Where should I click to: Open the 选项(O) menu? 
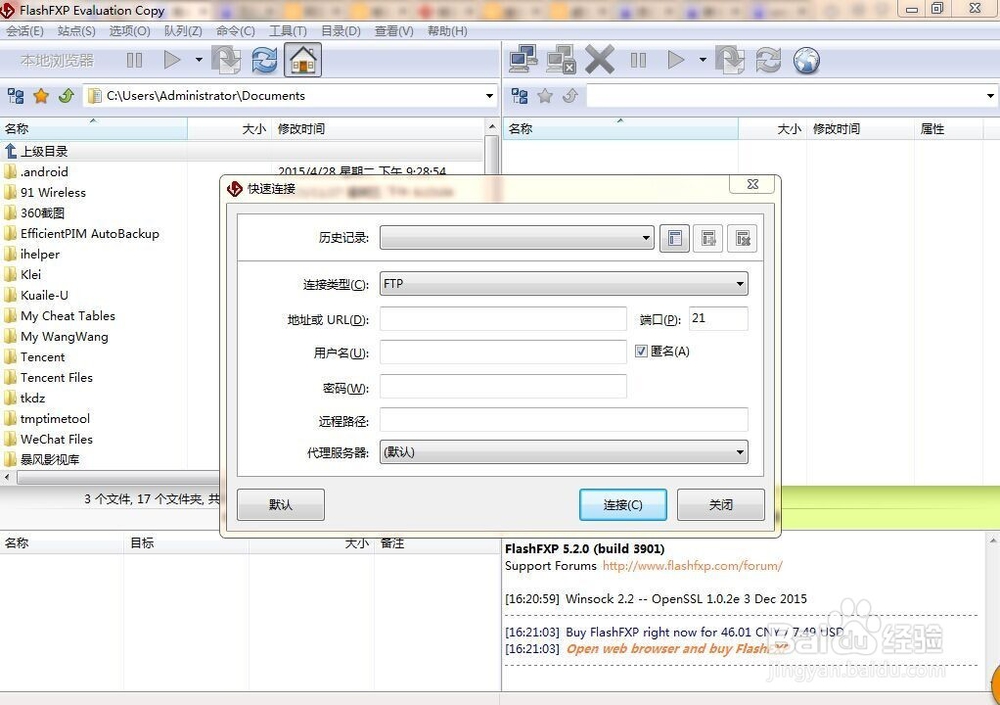coord(129,31)
